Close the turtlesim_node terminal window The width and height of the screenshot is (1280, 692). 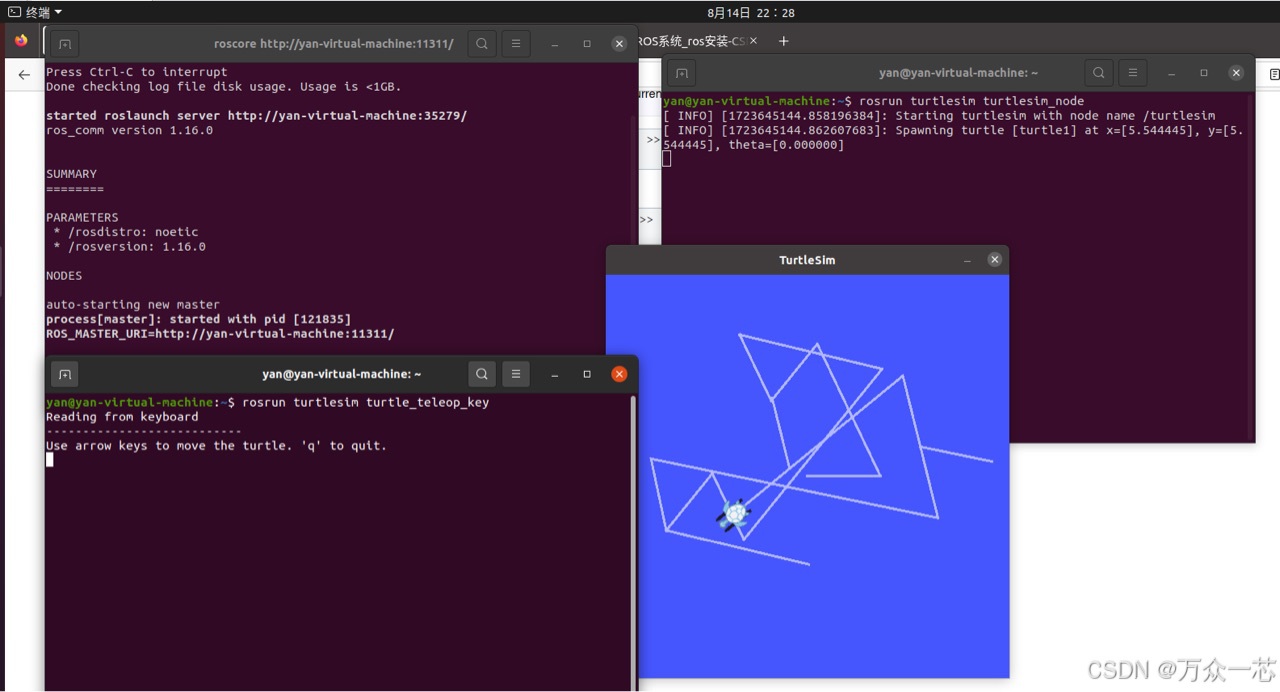click(1236, 73)
